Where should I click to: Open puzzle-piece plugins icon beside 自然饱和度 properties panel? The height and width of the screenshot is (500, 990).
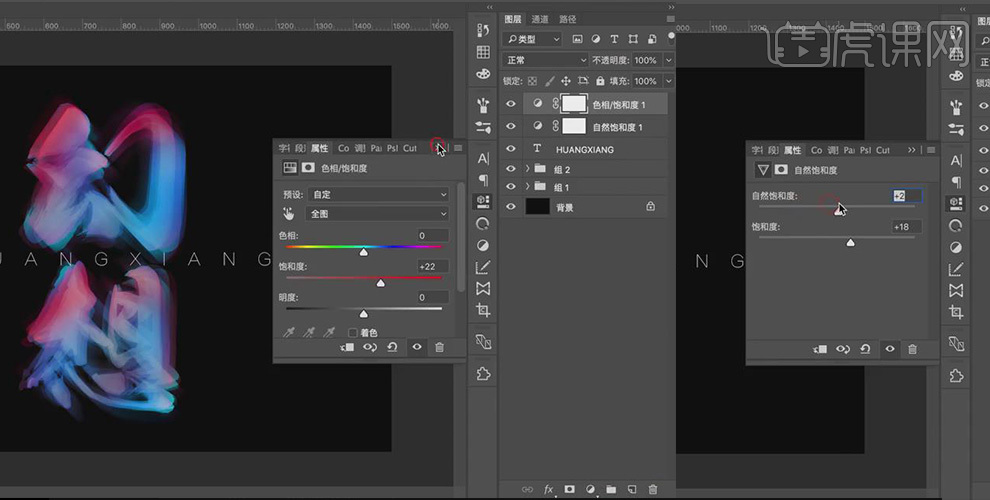pos(956,376)
